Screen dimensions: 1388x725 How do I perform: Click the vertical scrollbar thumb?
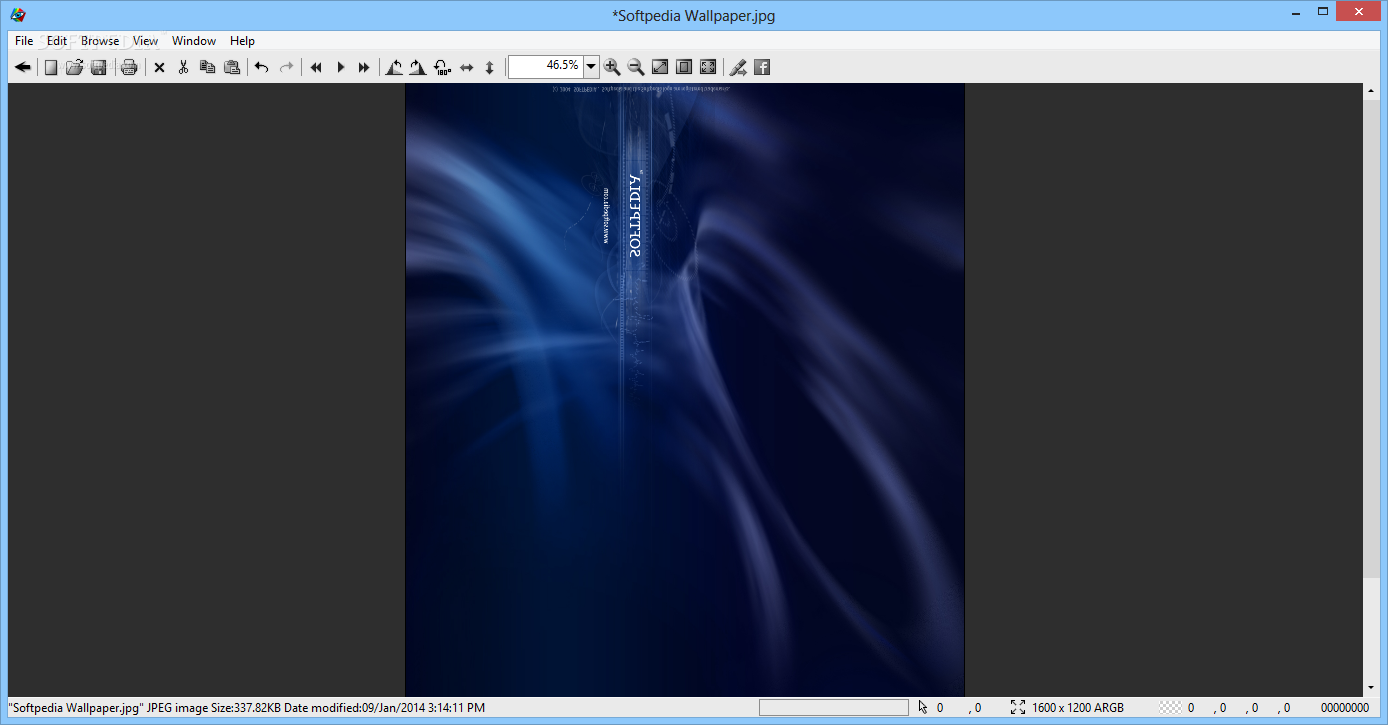1371,338
